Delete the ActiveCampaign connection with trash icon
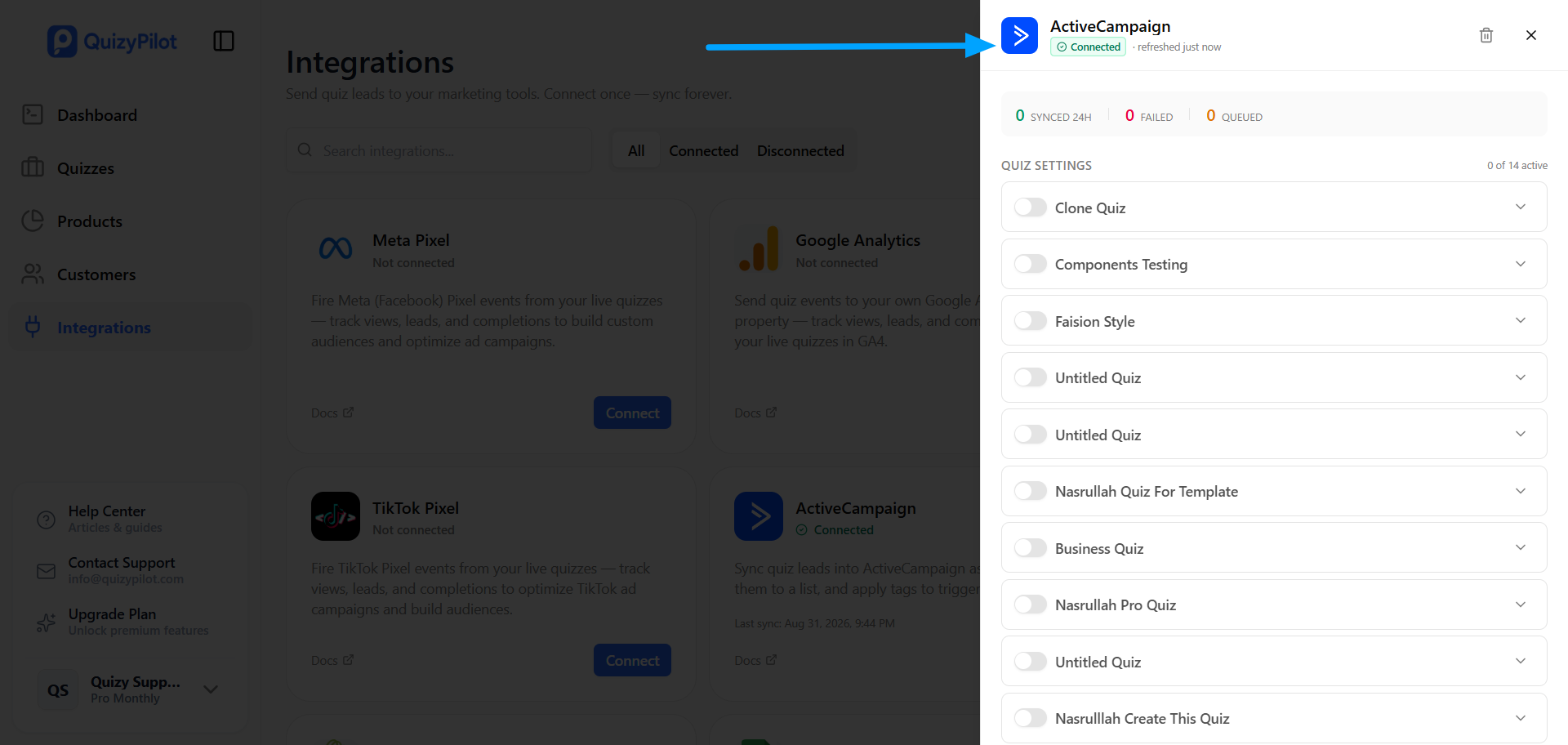1568x745 pixels. (1486, 35)
